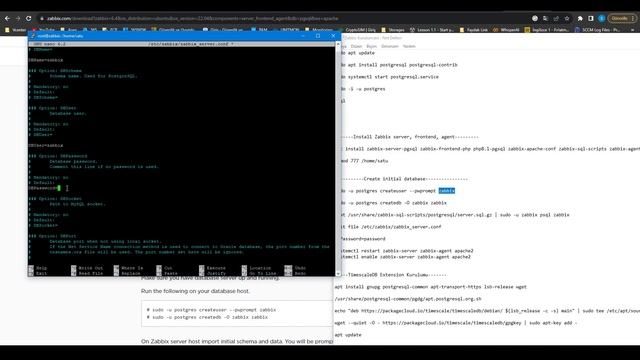This screenshot has width=640, height=360.
Task: Click nano 'Where Is' shortcut label
Action: [132, 268]
